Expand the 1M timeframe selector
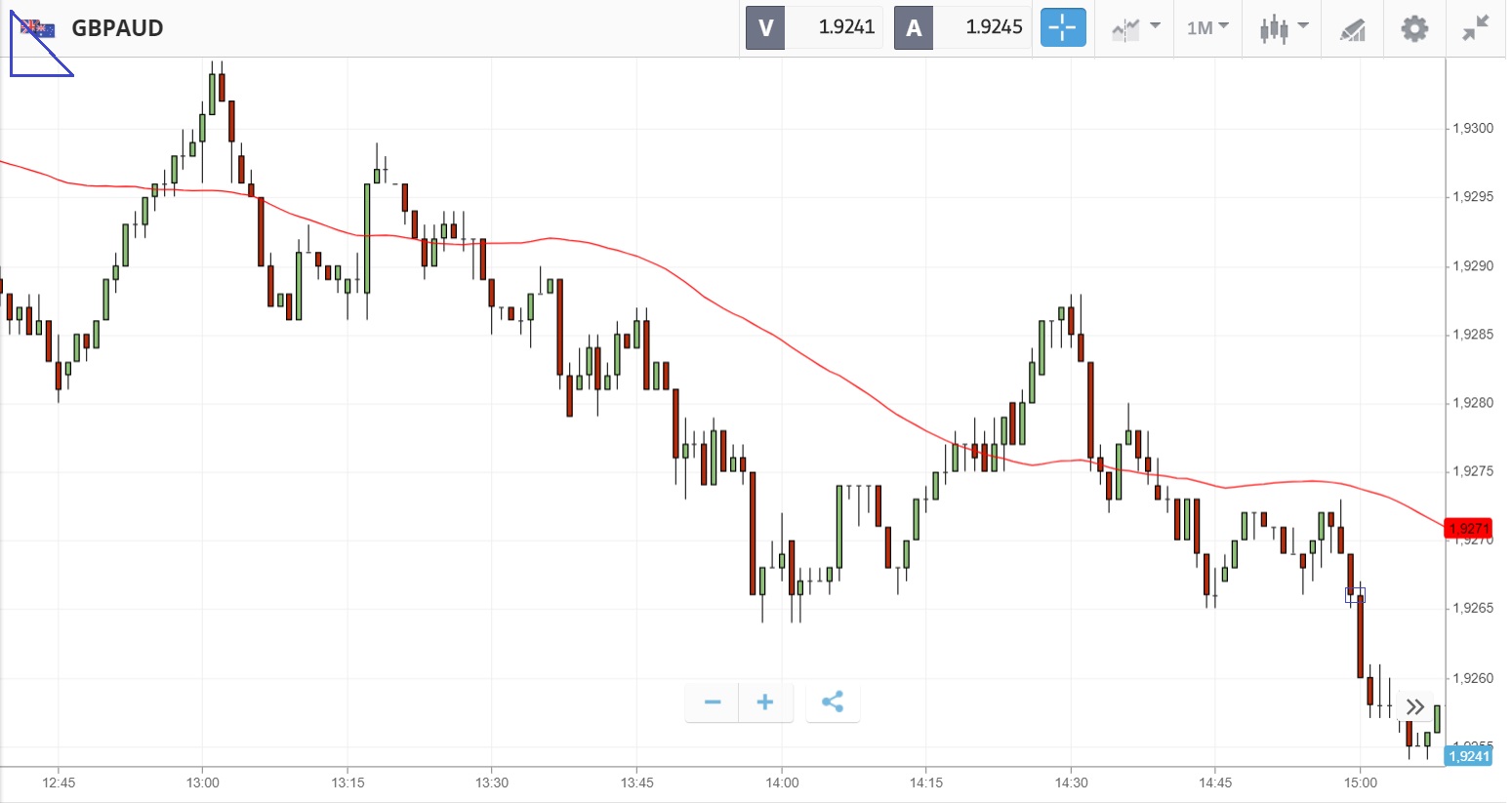Image resolution: width=1512 pixels, height=803 pixels. [x=1206, y=28]
